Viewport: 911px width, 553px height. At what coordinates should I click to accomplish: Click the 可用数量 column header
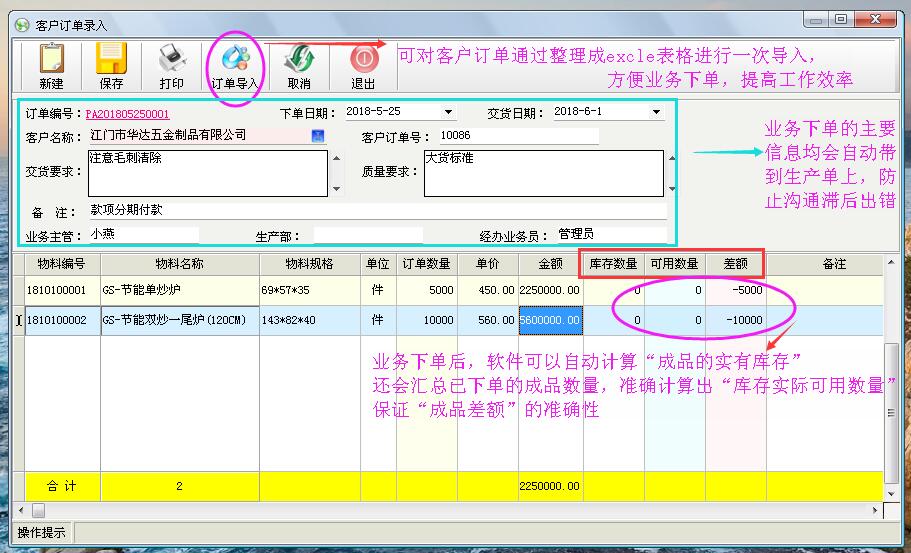[x=675, y=264]
